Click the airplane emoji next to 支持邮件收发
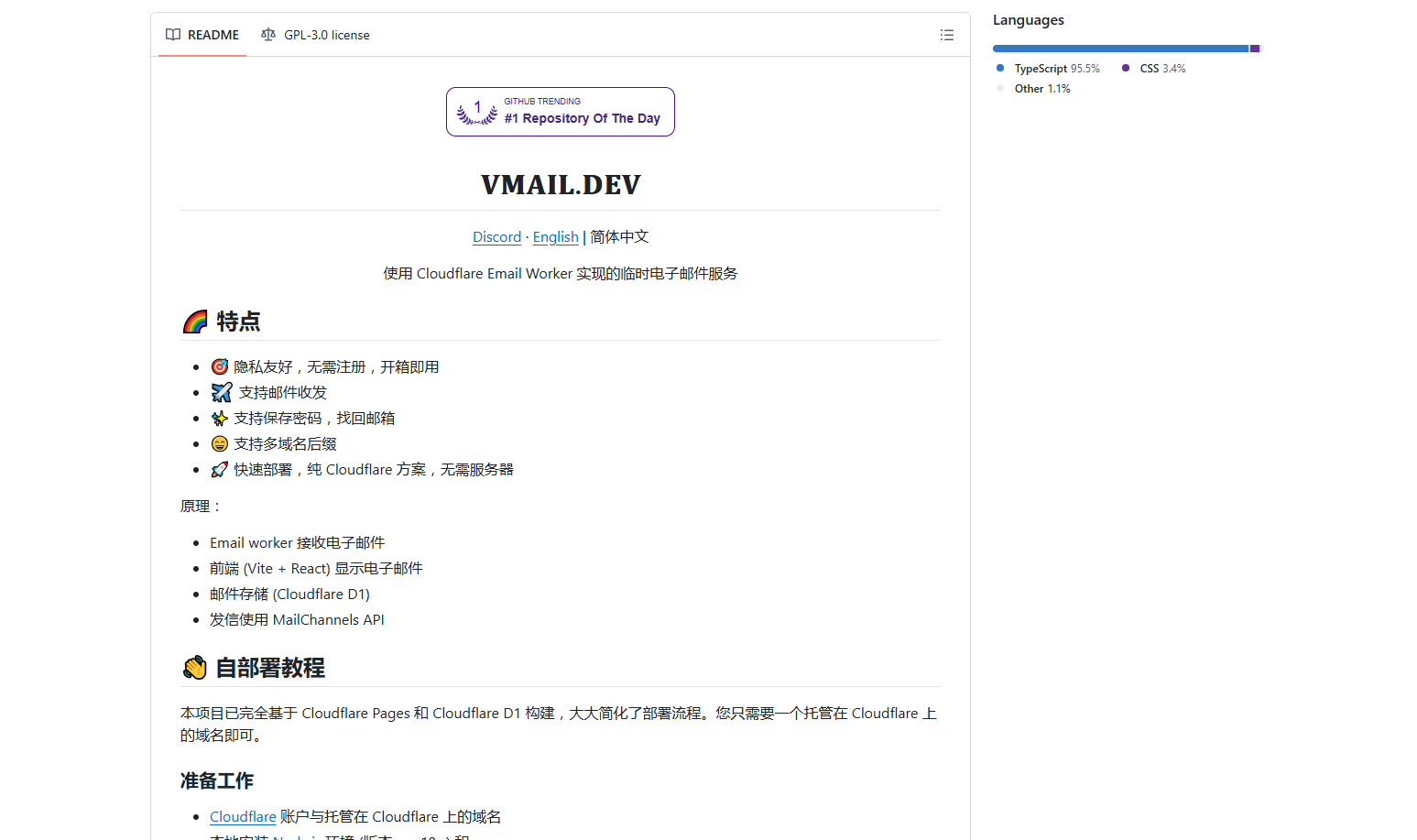 point(222,393)
